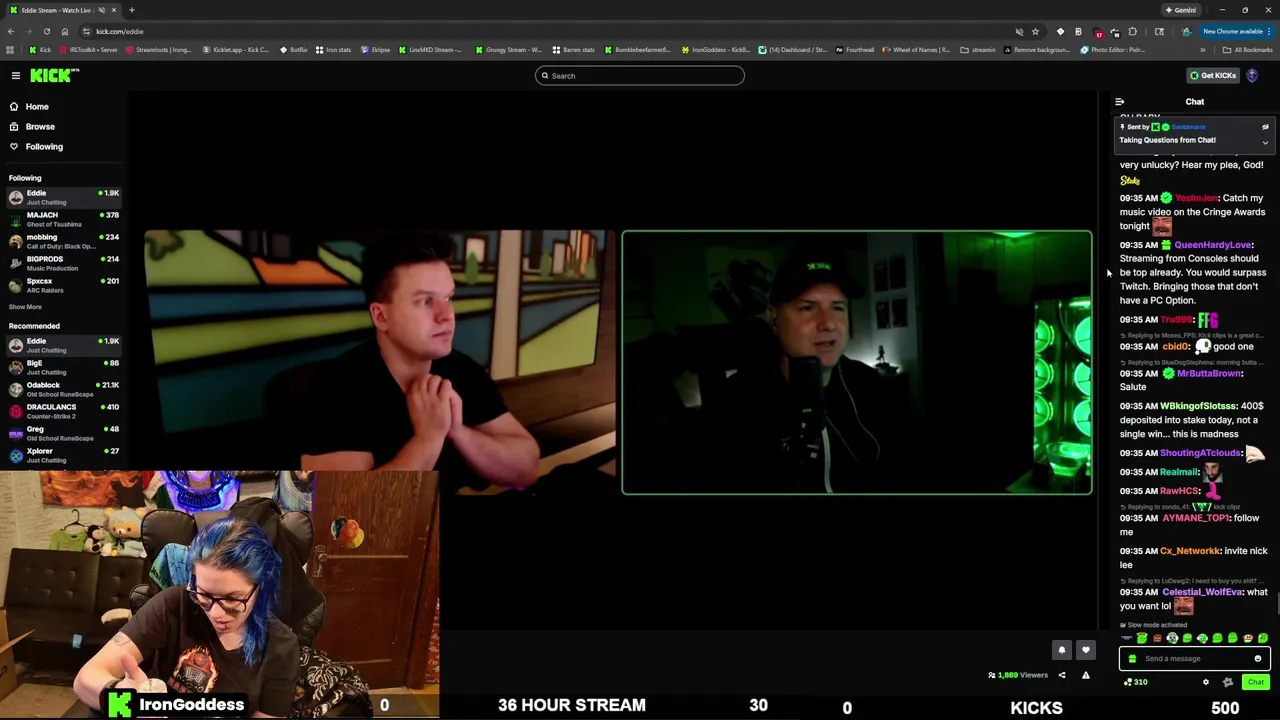The width and height of the screenshot is (1280, 720).
Task: Click username QueenHardyLove in chat
Action: 1213,245
